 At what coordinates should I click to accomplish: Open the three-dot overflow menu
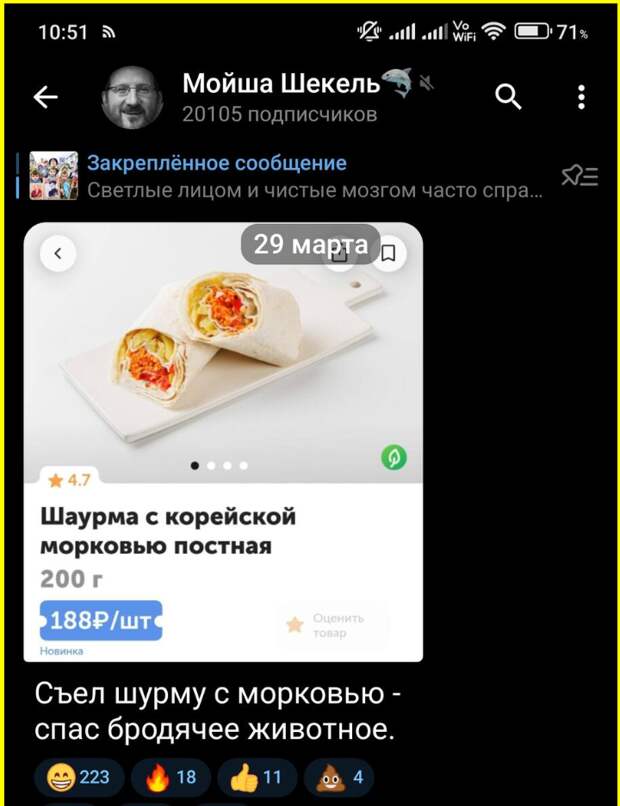pos(581,97)
